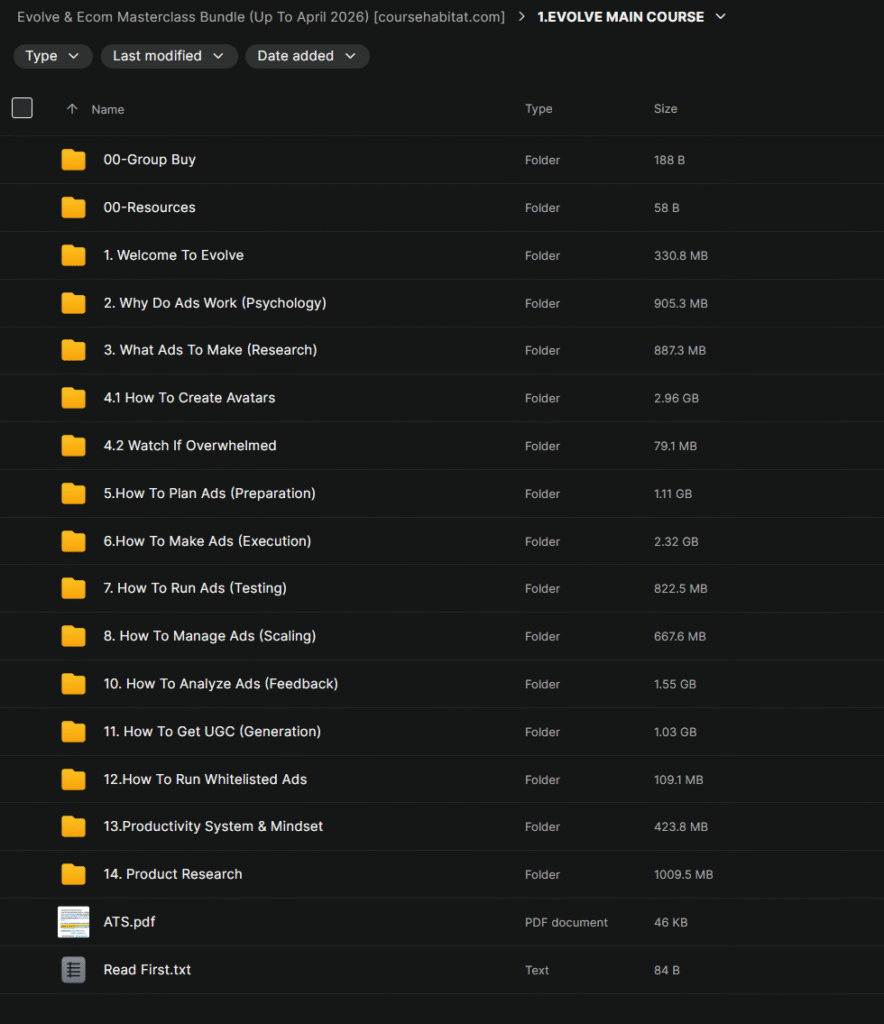
Task: Click the 4.1 How To Create Avatars folder icon
Action: click(73, 398)
